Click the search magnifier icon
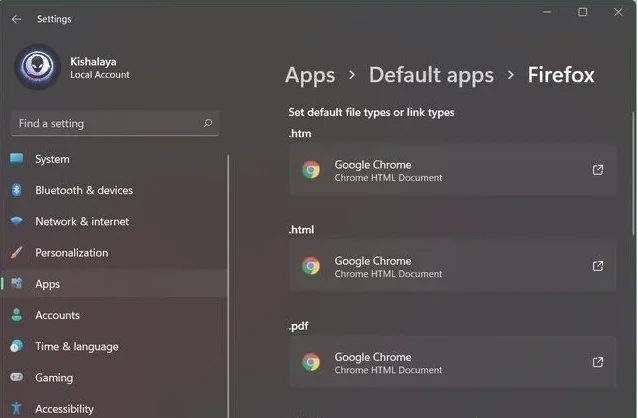 tap(207, 124)
